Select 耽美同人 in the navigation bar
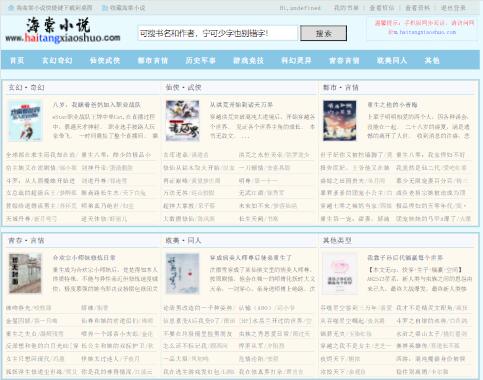The width and height of the screenshot is (483, 380). tap(392, 60)
